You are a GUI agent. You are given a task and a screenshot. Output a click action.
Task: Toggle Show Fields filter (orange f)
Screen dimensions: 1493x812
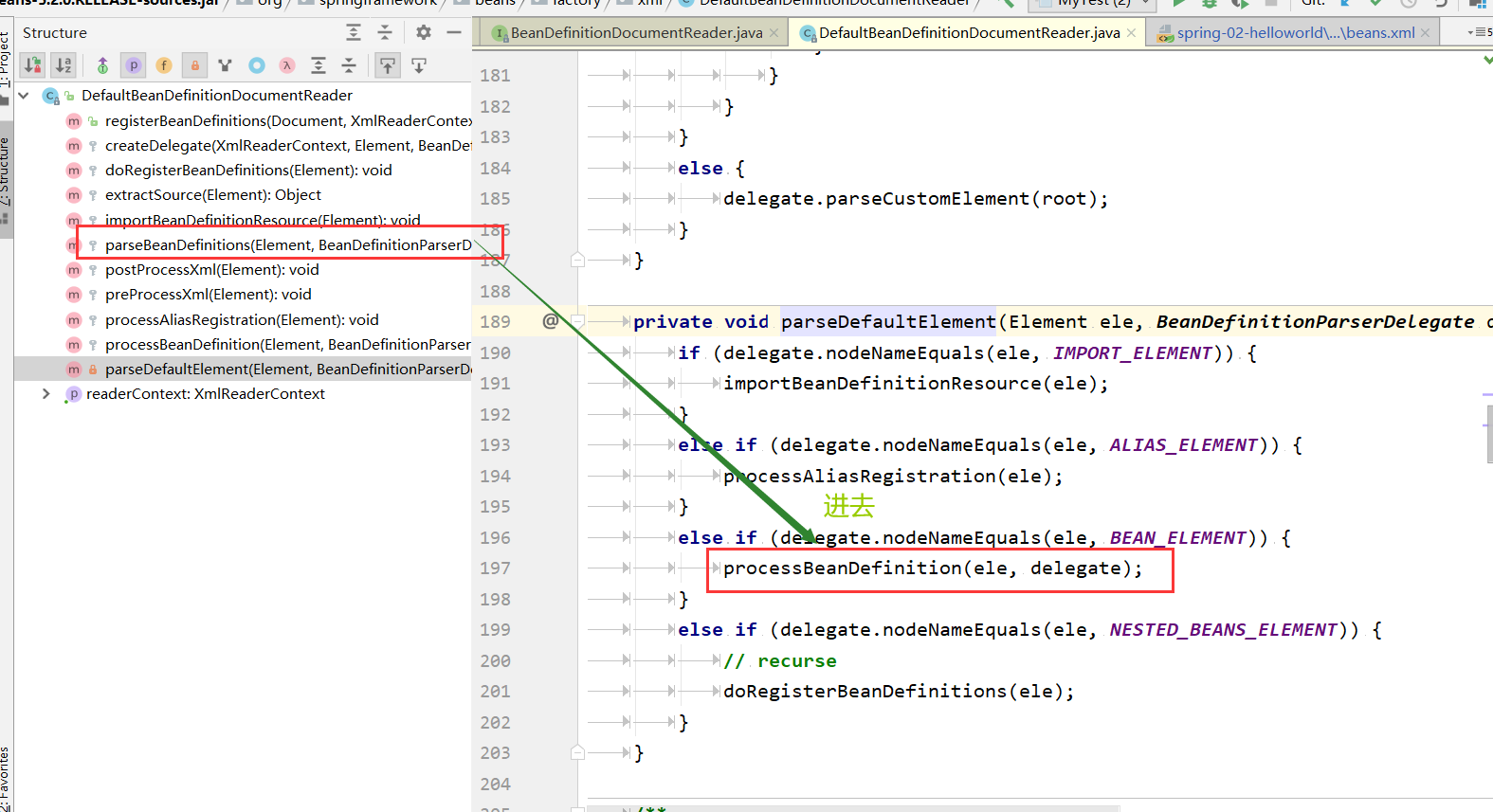[164, 65]
